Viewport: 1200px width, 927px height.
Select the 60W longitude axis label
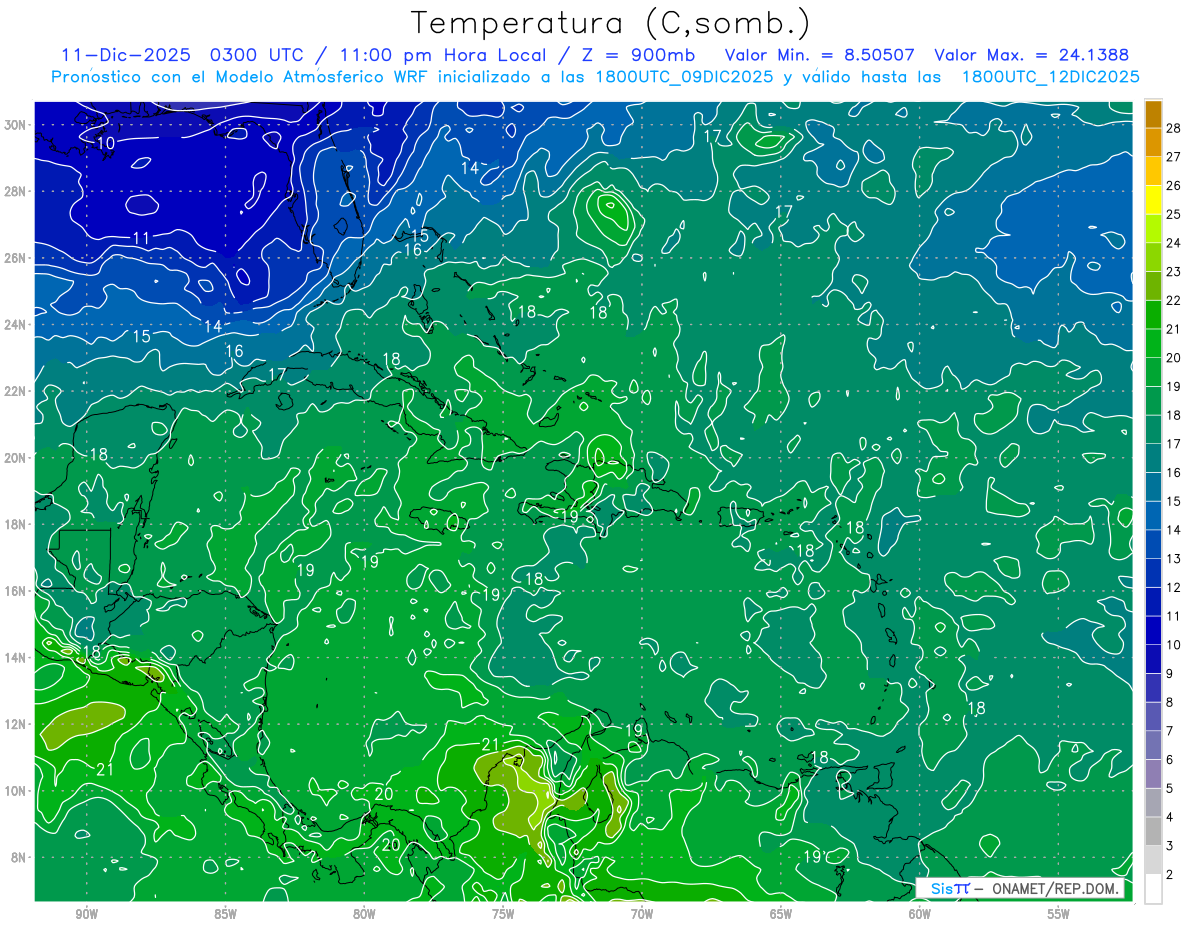click(920, 915)
